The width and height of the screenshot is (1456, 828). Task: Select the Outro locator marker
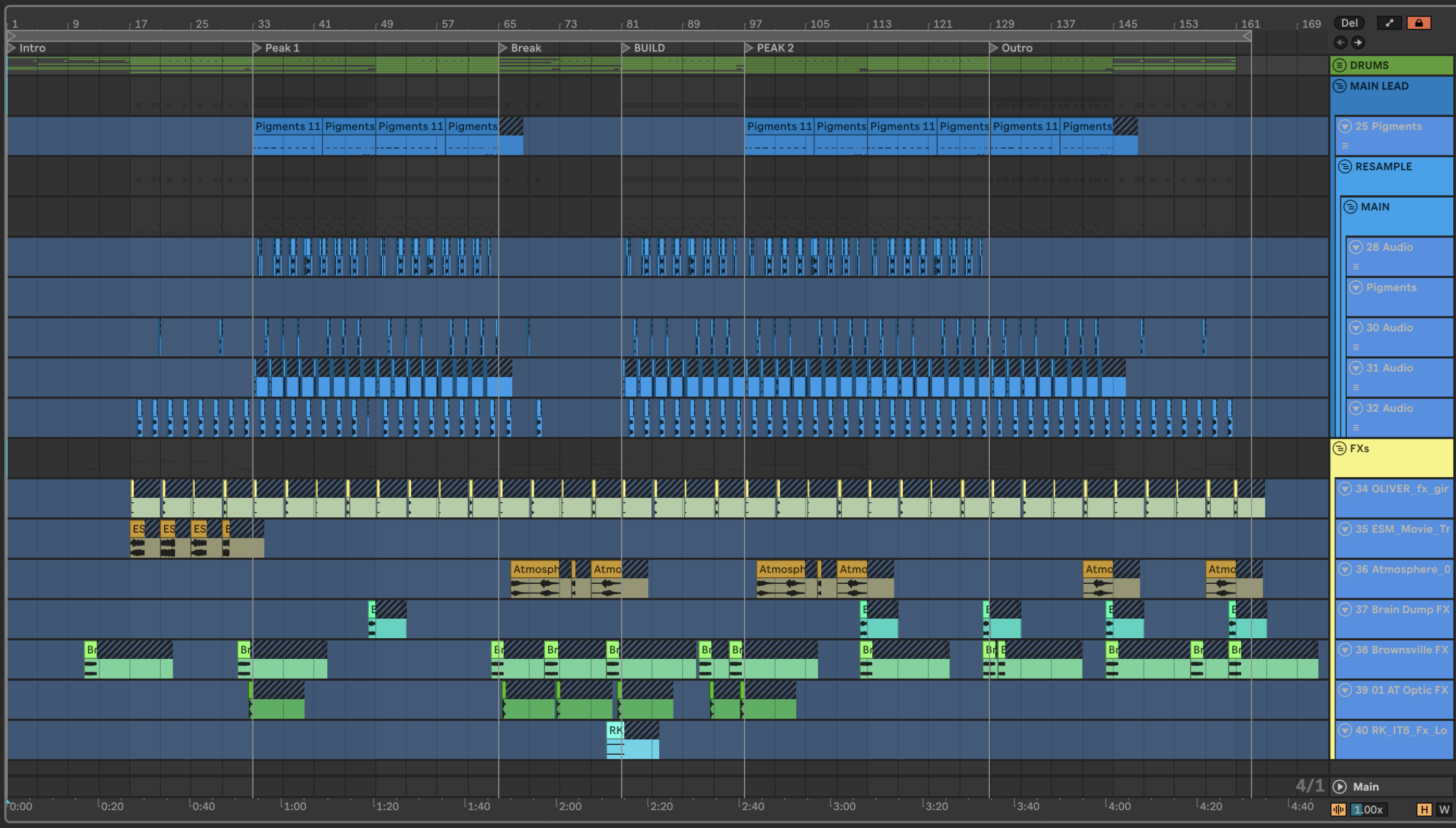(x=993, y=48)
